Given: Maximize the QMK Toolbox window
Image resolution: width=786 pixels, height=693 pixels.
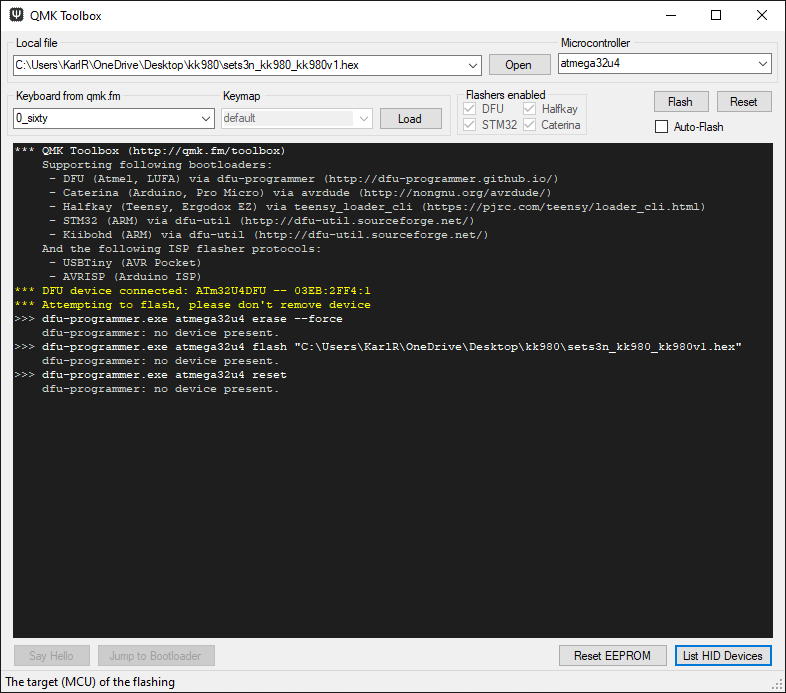Looking at the screenshot, I should click(x=716, y=16).
